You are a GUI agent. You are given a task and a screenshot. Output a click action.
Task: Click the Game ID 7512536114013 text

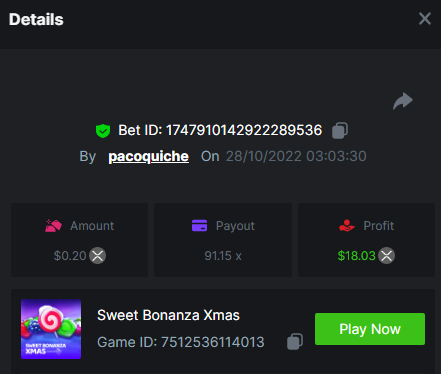pos(181,342)
